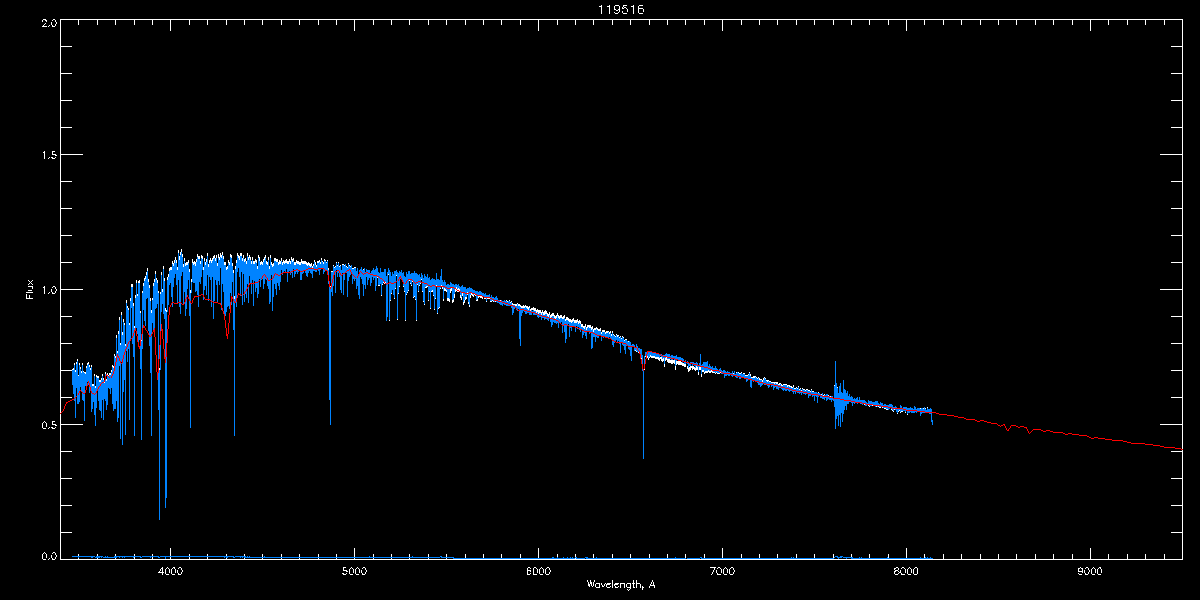Click the 4000 wavelength tick label
The width and height of the screenshot is (1200, 600).
click(171, 572)
